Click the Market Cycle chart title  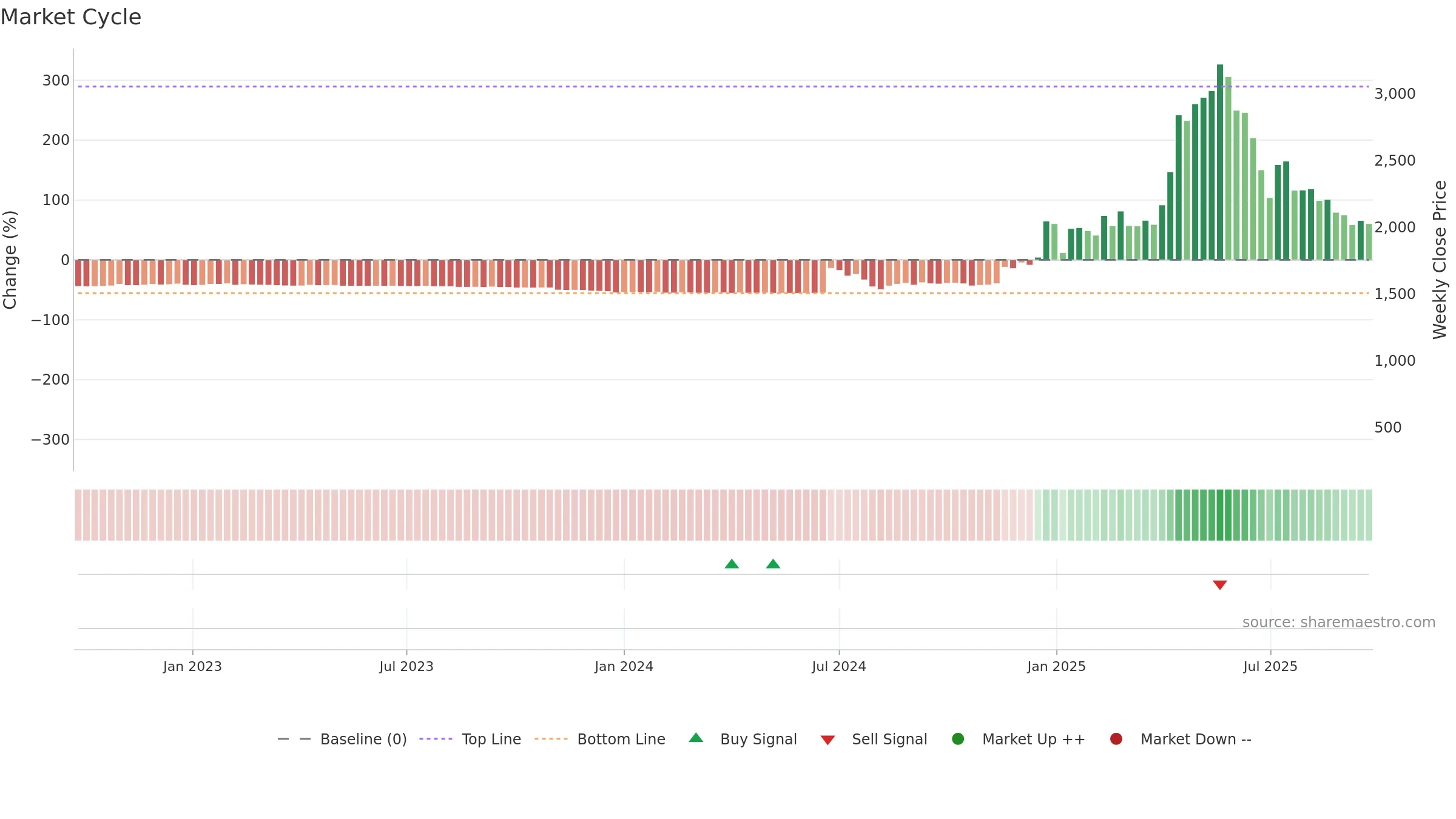(x=71, y=17)
